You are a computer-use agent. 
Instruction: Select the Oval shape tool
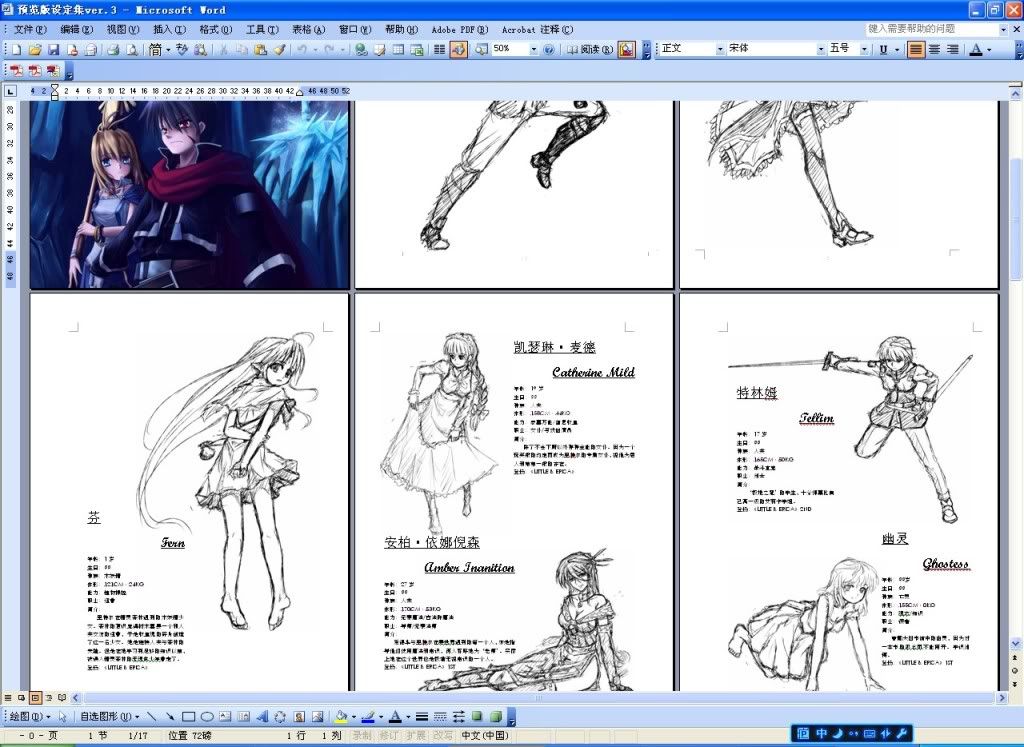click(x=206, y=716)
